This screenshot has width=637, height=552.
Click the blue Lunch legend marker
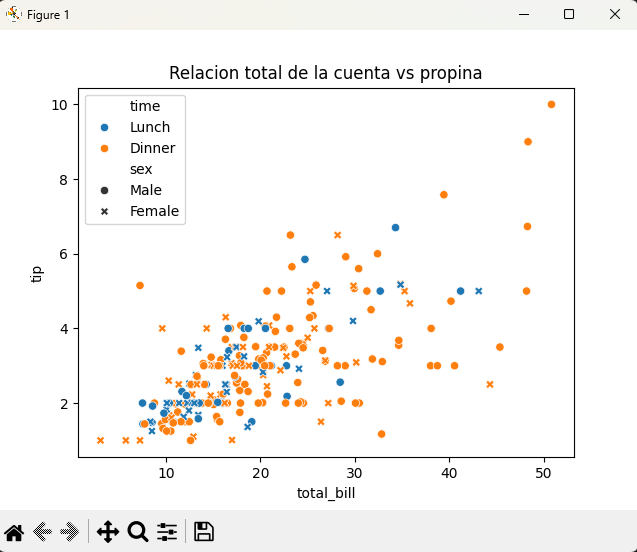(105, 127)
